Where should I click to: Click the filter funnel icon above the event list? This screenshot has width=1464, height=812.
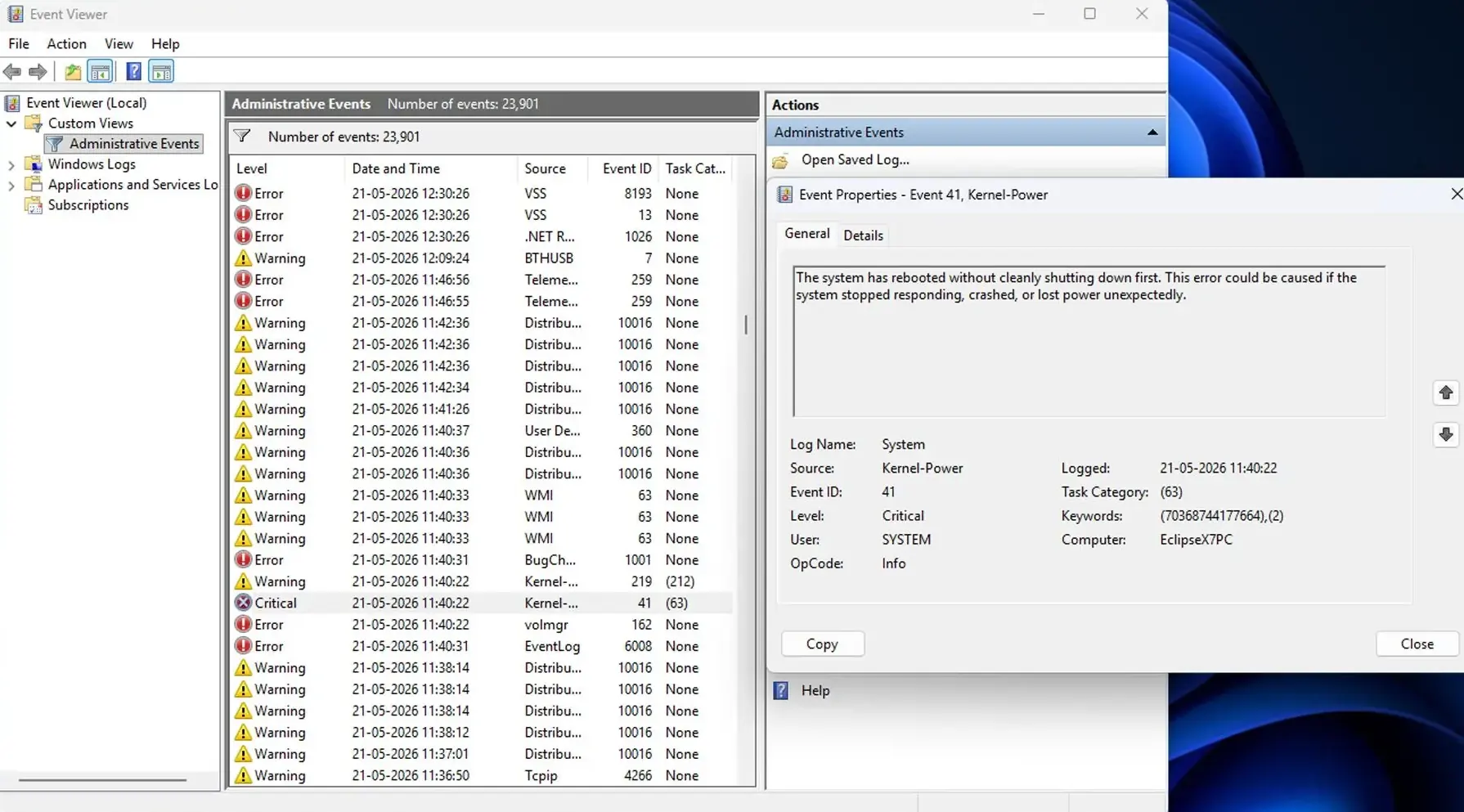click(x=242, y=137)
